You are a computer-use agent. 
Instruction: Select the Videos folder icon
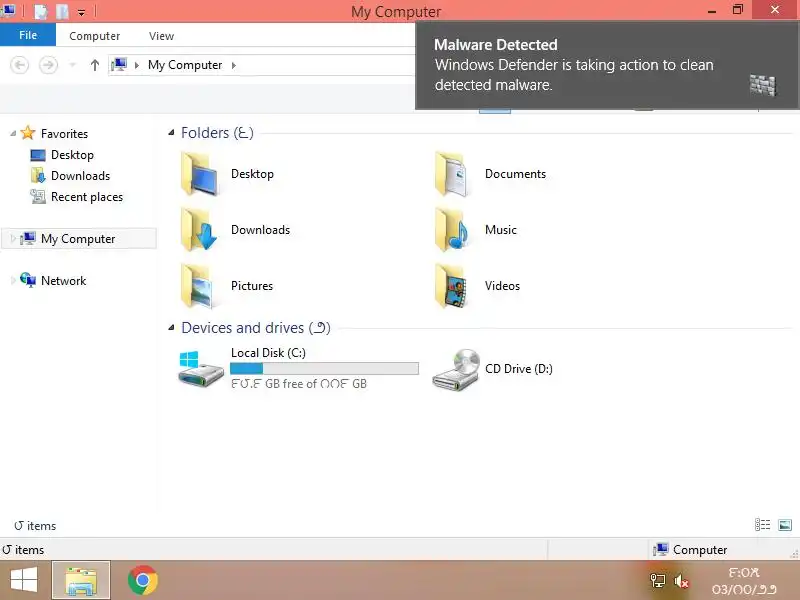coord(451,286)
